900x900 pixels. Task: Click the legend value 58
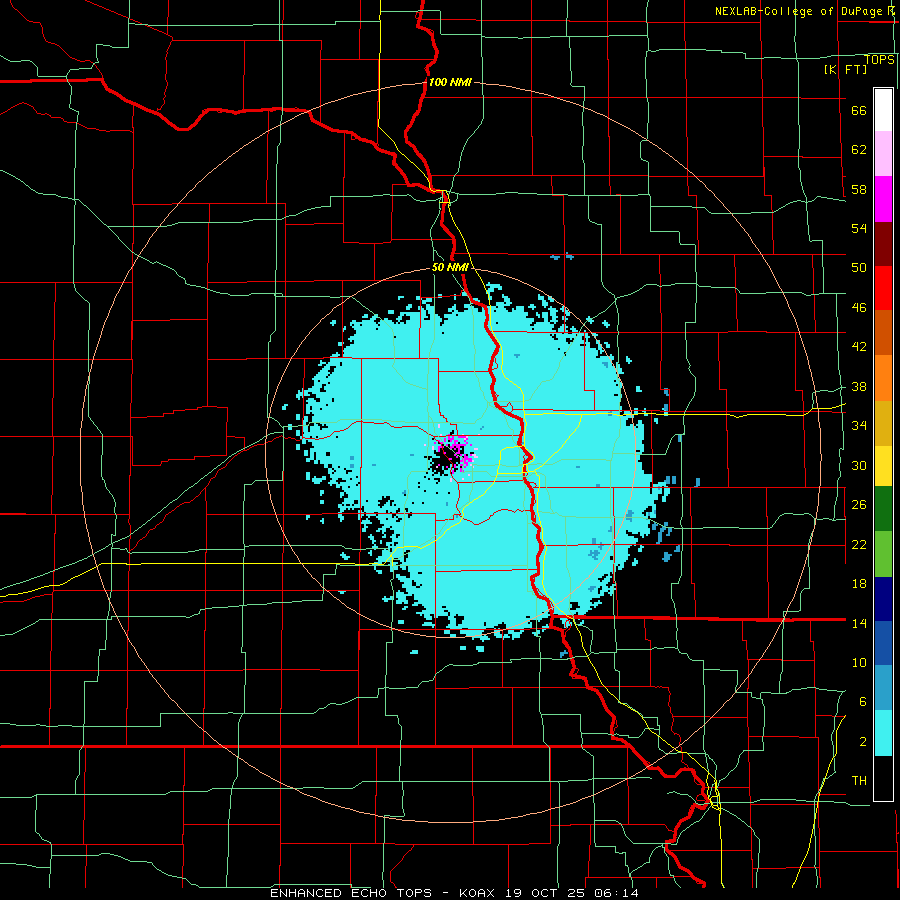859,189
